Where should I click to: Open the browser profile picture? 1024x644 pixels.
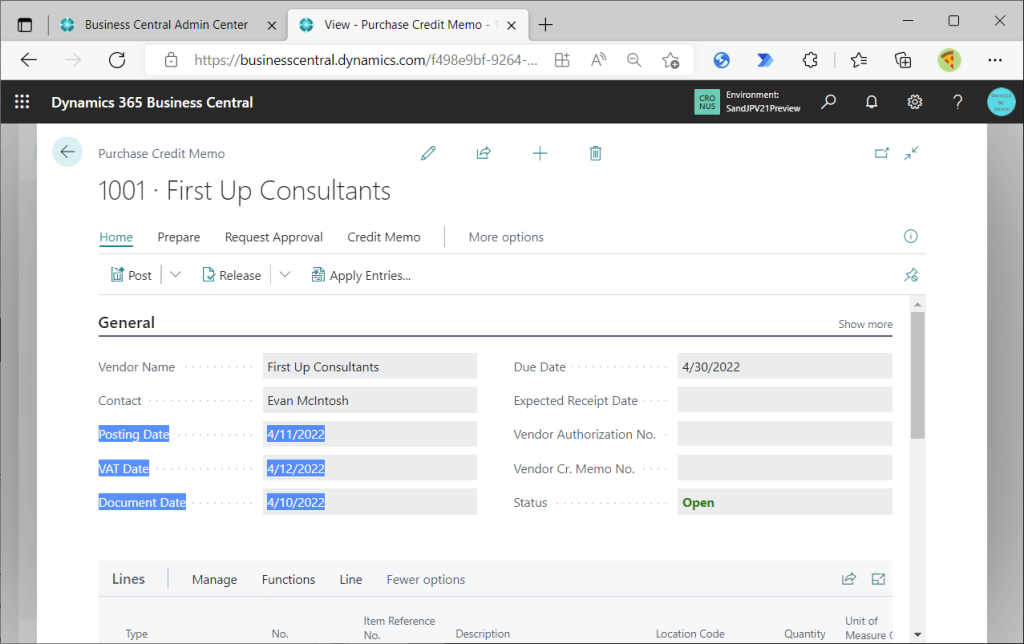(x=949, y=60)
